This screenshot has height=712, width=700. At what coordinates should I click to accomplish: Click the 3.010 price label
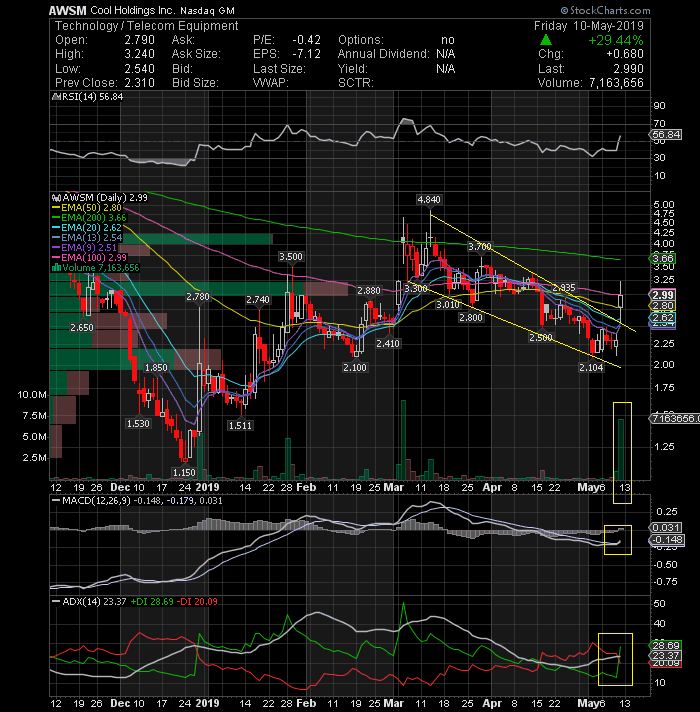click(448, 304)
